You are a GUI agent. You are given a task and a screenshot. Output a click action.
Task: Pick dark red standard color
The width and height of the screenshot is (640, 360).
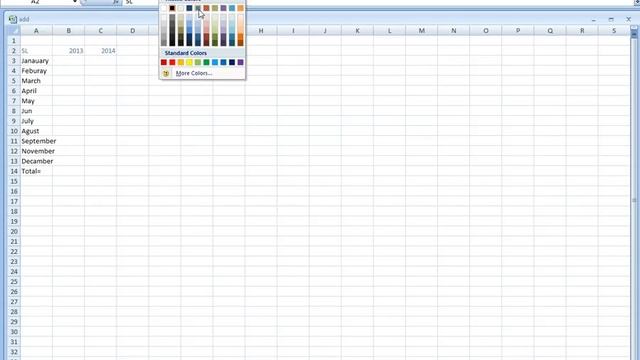tap(164, 62)
